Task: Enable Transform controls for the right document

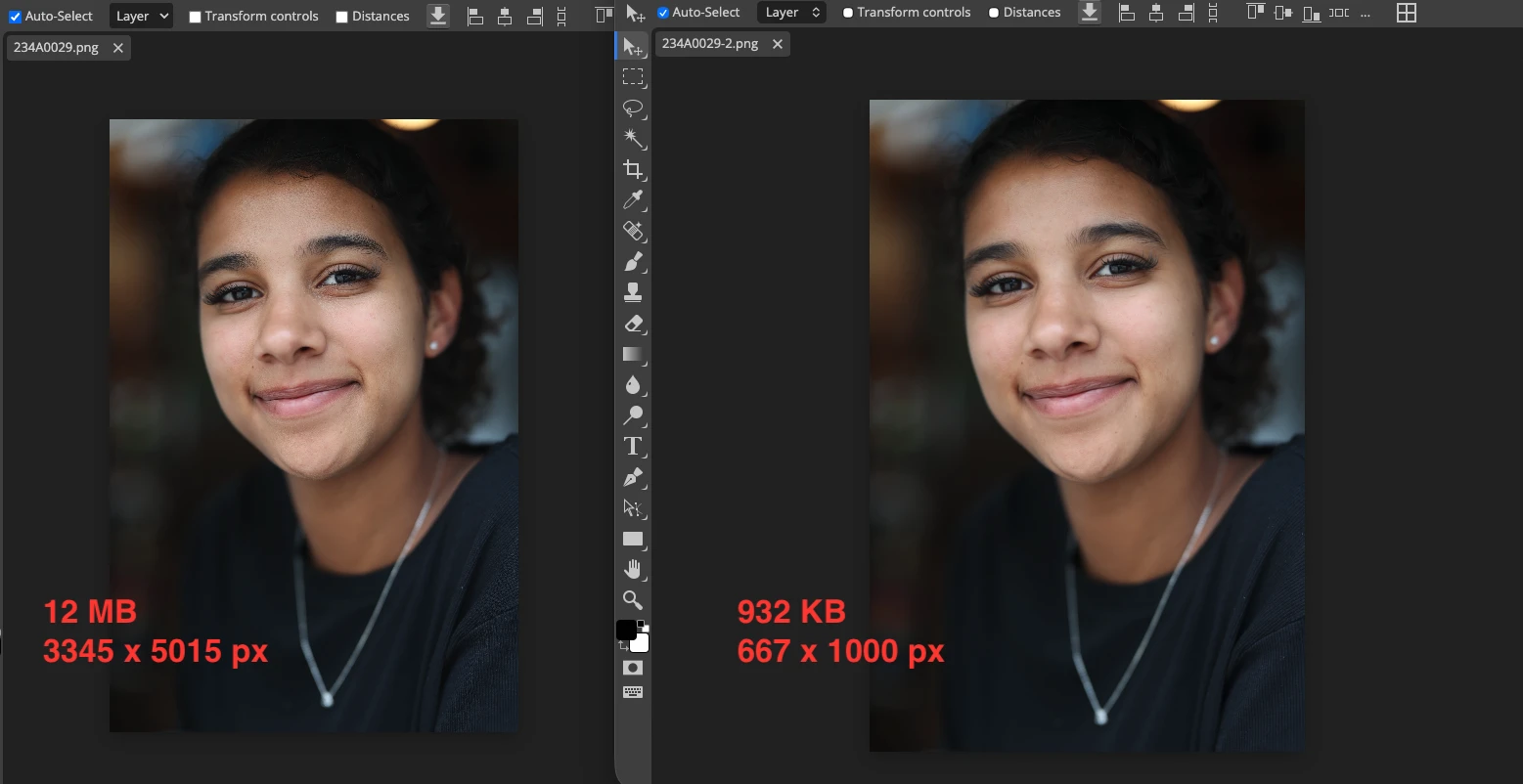Action: (x=847, y=12)
